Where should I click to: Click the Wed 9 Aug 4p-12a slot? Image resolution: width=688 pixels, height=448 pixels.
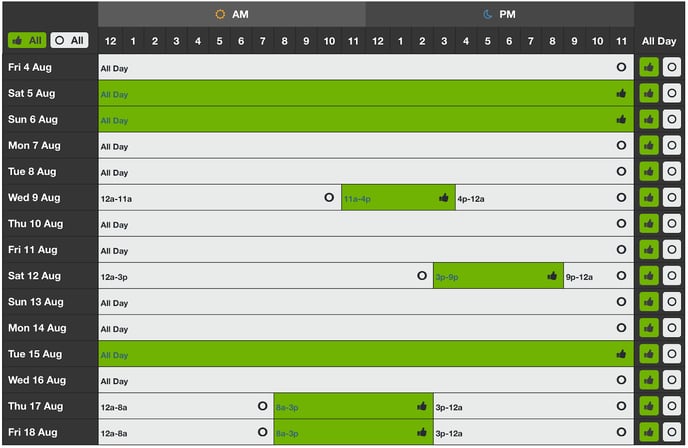545,197
